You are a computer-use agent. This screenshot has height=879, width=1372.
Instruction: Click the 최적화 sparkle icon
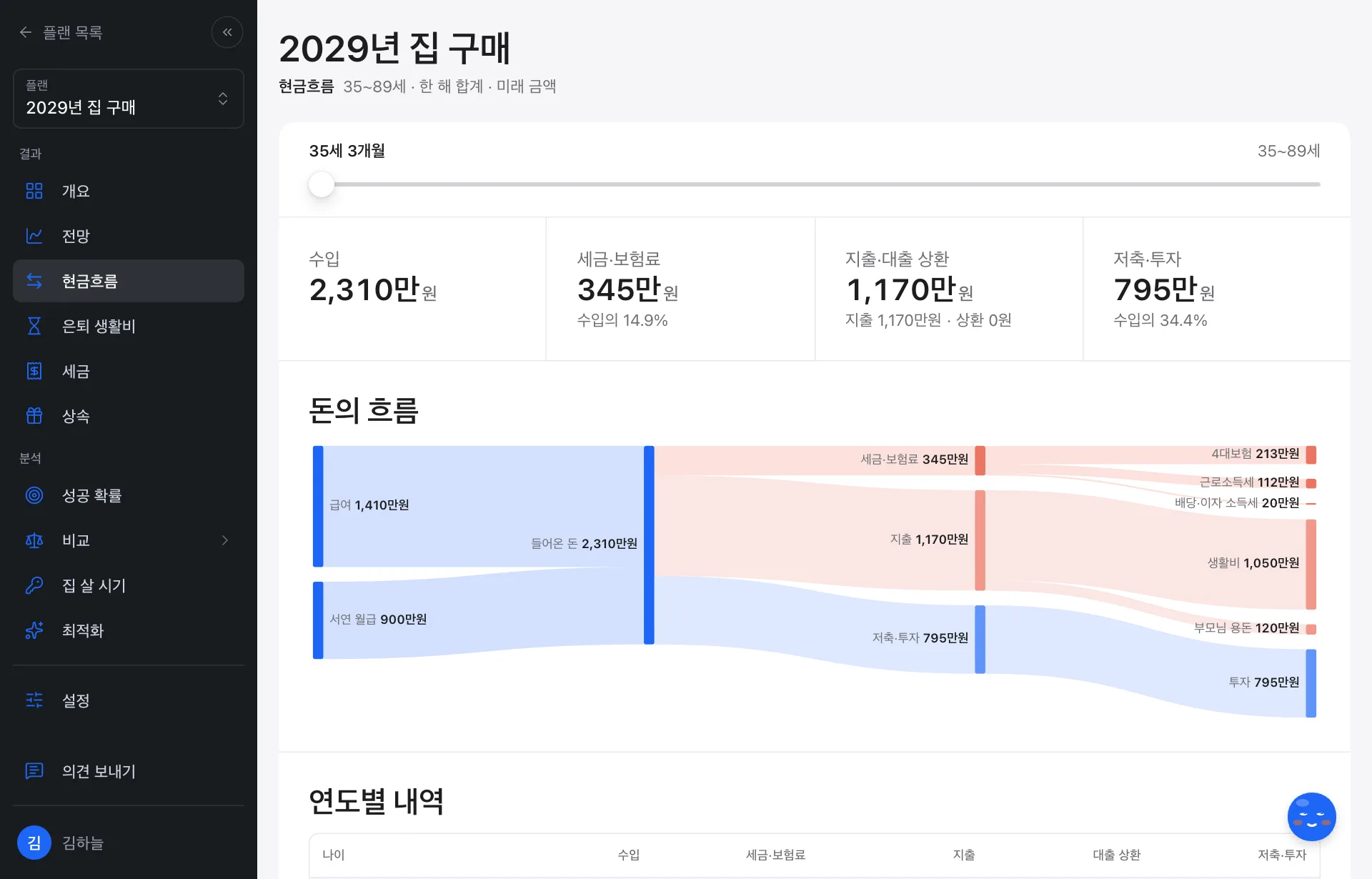click(34, 630)
